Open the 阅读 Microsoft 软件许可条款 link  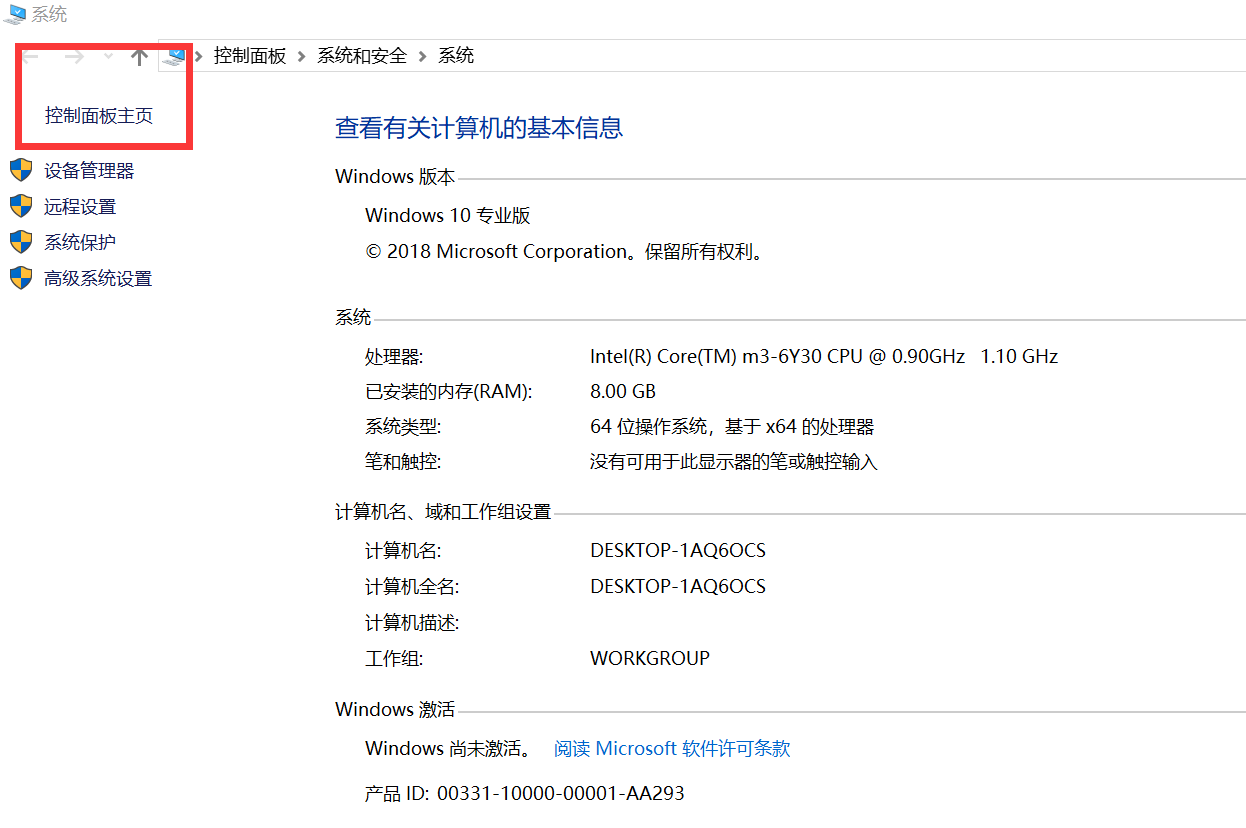pyautogui.click(x=672, y=748)
